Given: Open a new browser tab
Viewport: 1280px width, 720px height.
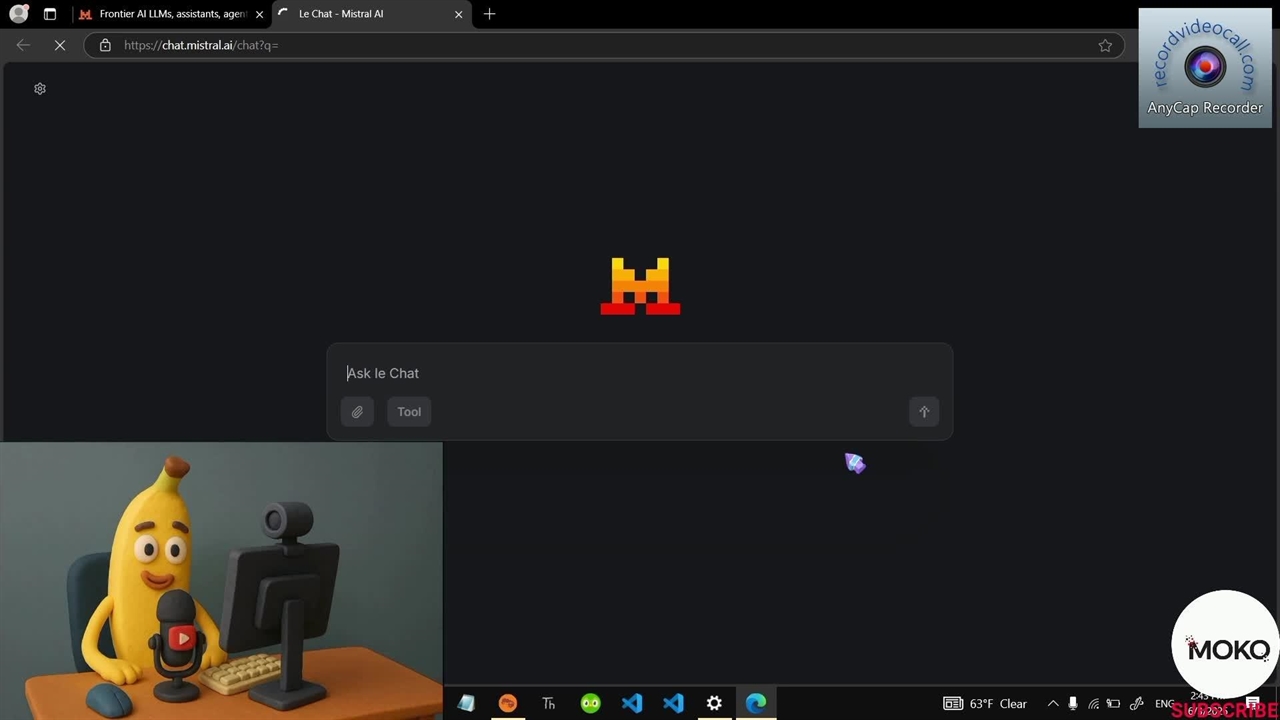Looking at the screenshot, I should (489, 14).
